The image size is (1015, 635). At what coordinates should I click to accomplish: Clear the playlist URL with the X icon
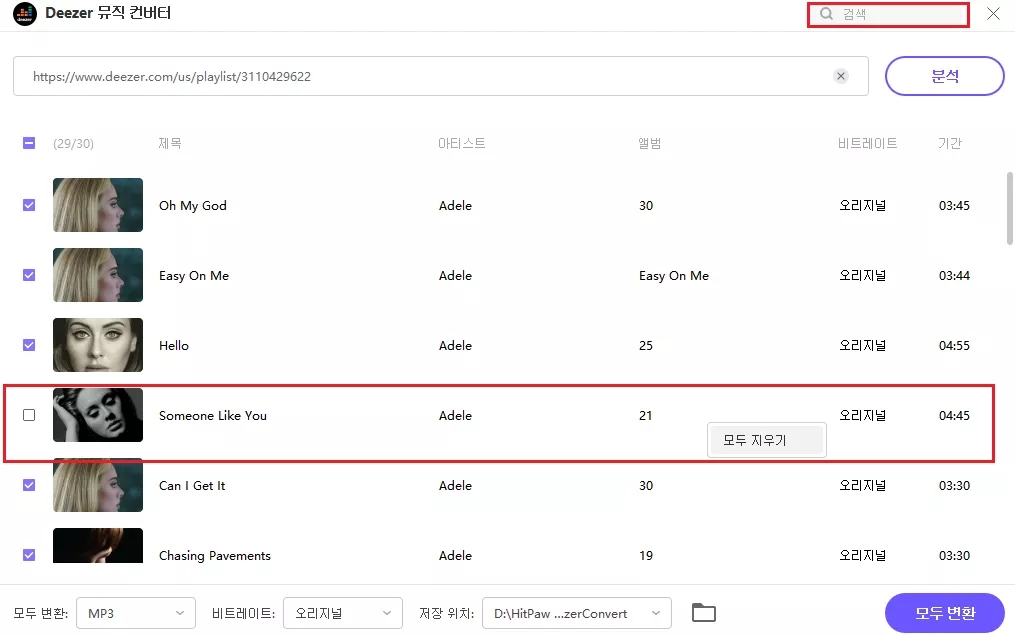coord(841,76)
